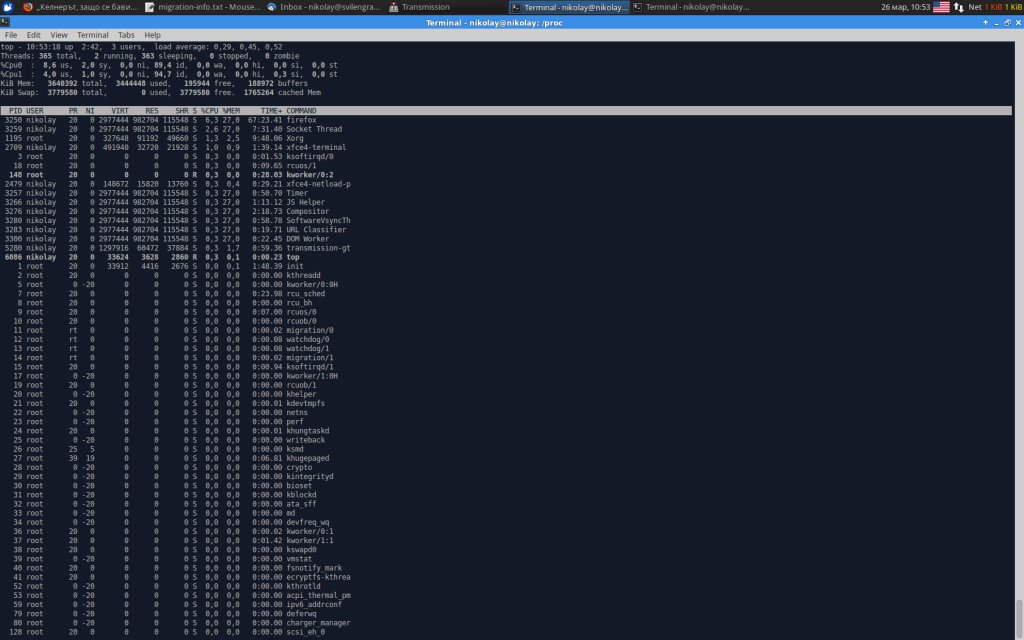Click the %Cpu1 usage line

(169, 74)
